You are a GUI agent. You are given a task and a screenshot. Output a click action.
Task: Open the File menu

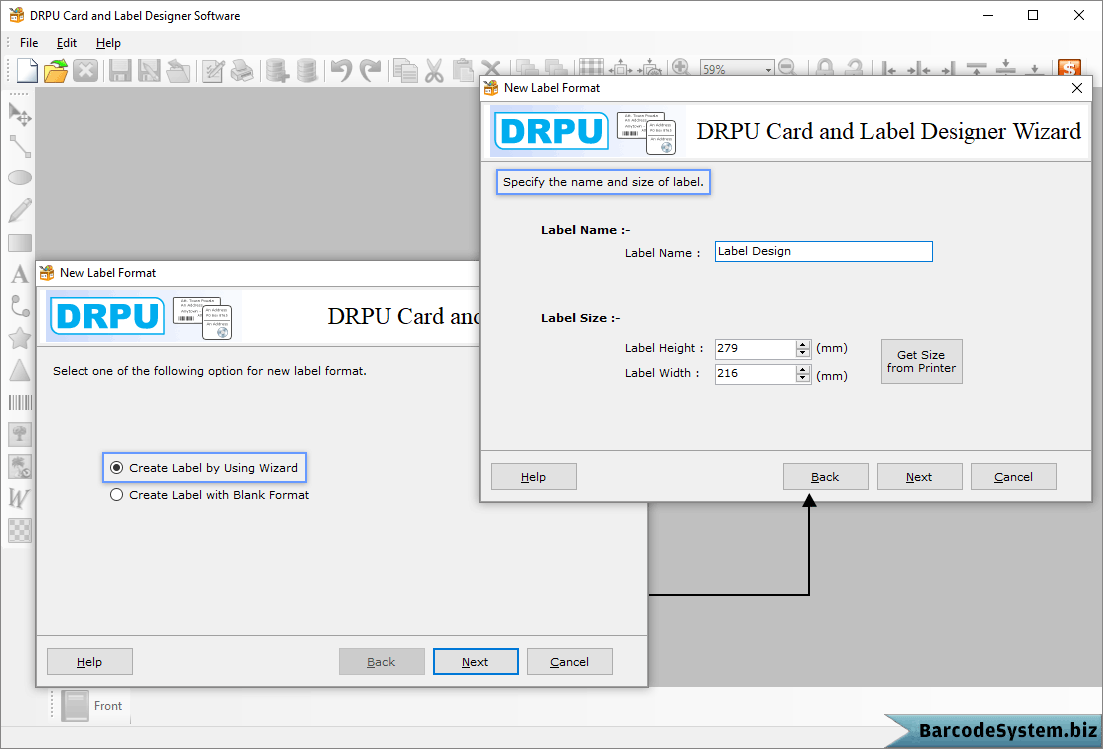tap(29, 43)
